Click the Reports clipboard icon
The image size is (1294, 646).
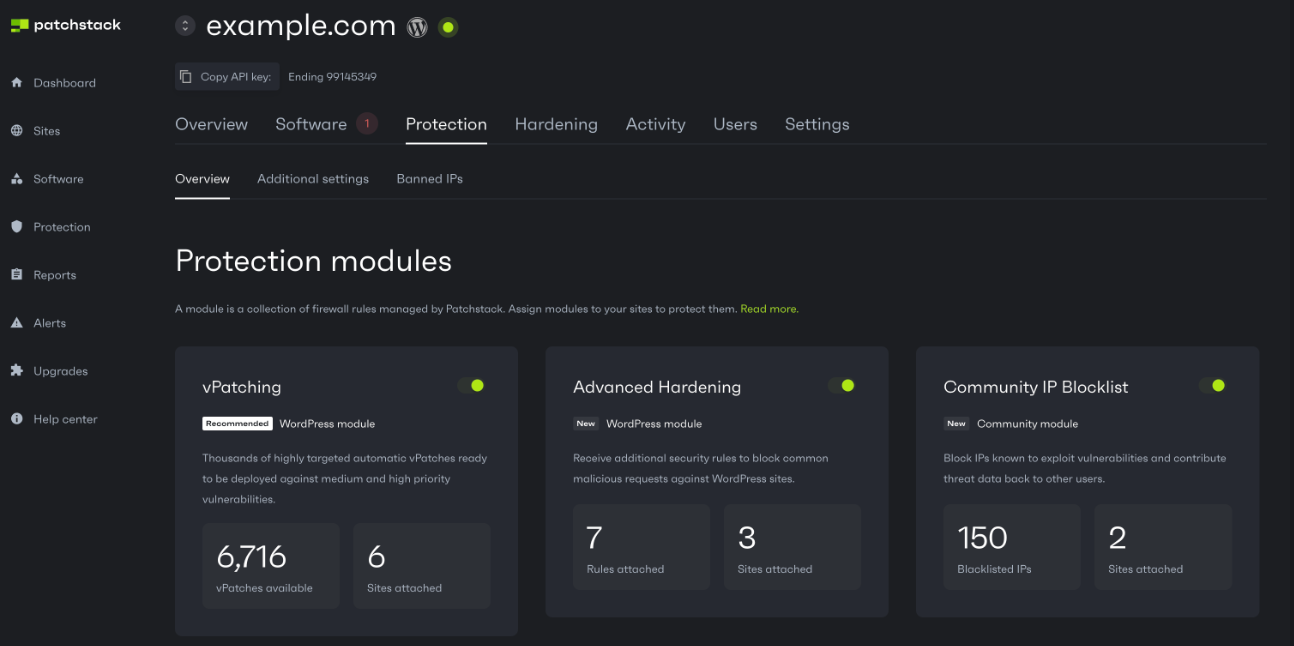tap(16, 275)
